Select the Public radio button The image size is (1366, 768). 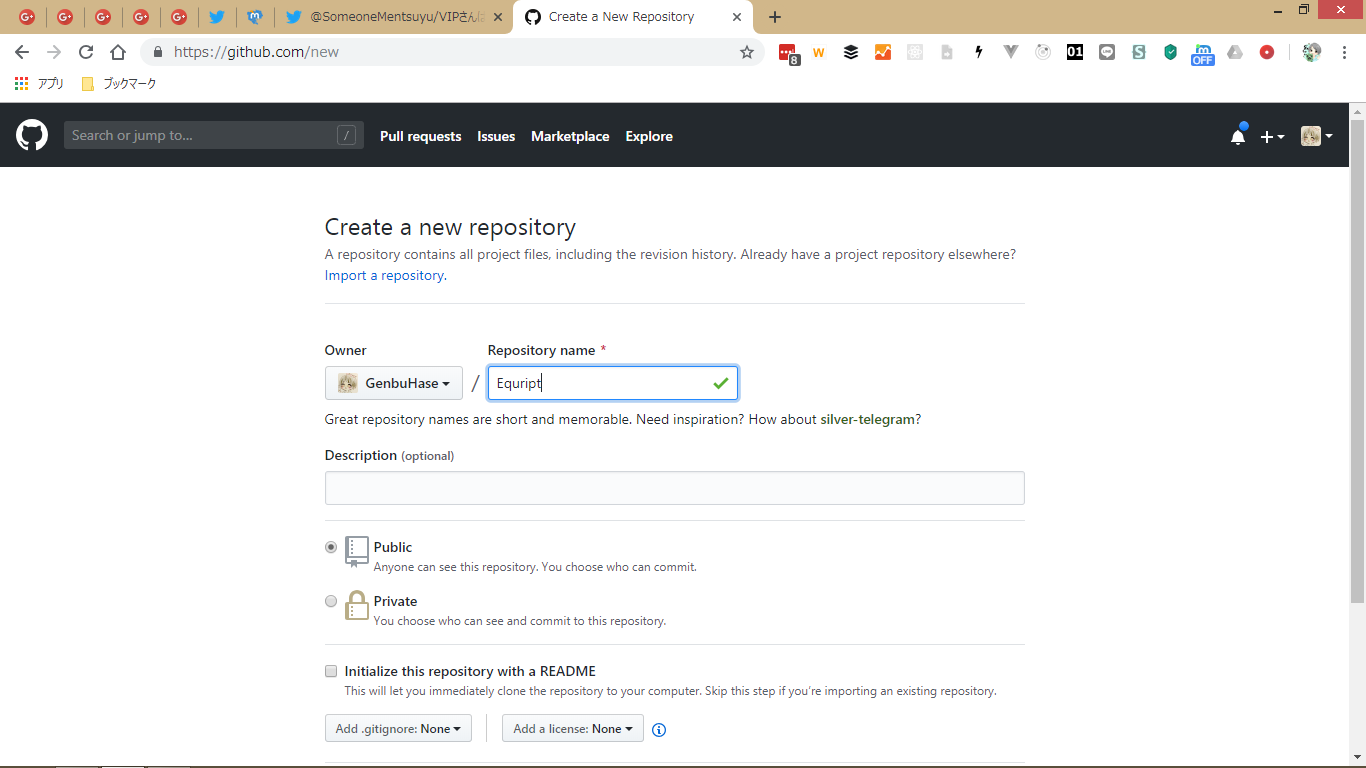(331, 547)
